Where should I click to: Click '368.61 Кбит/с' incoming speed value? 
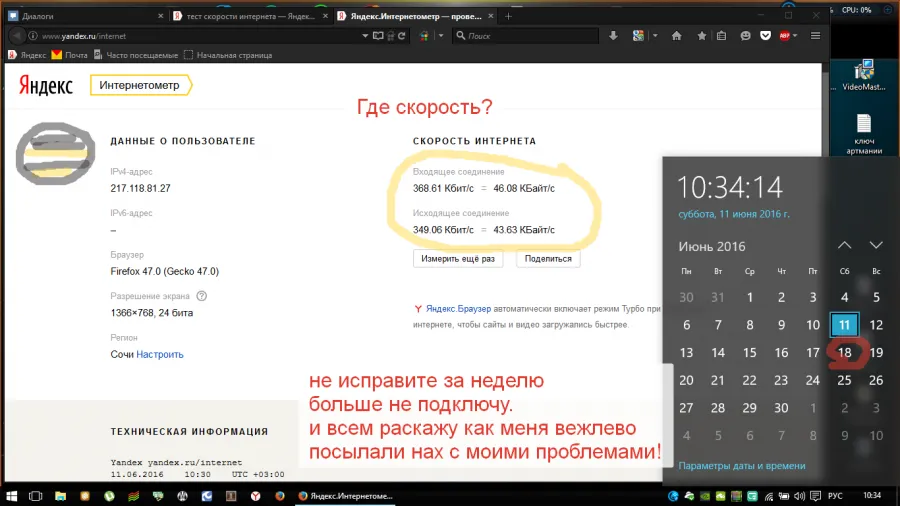[x=443, y=188]
